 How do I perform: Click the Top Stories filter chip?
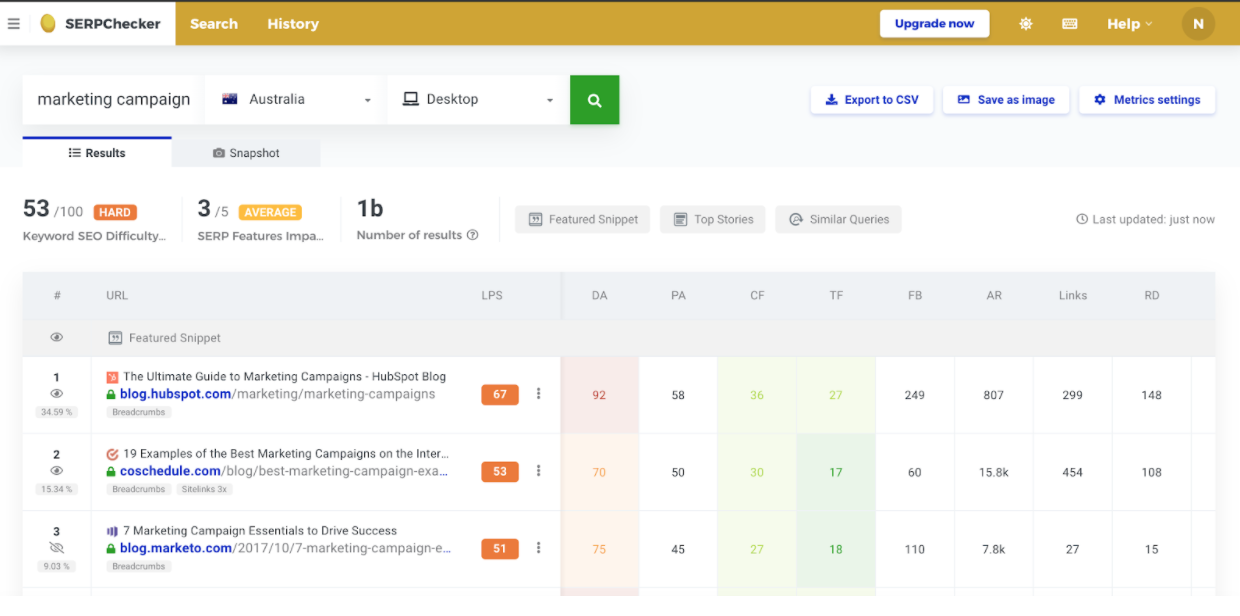713,220
